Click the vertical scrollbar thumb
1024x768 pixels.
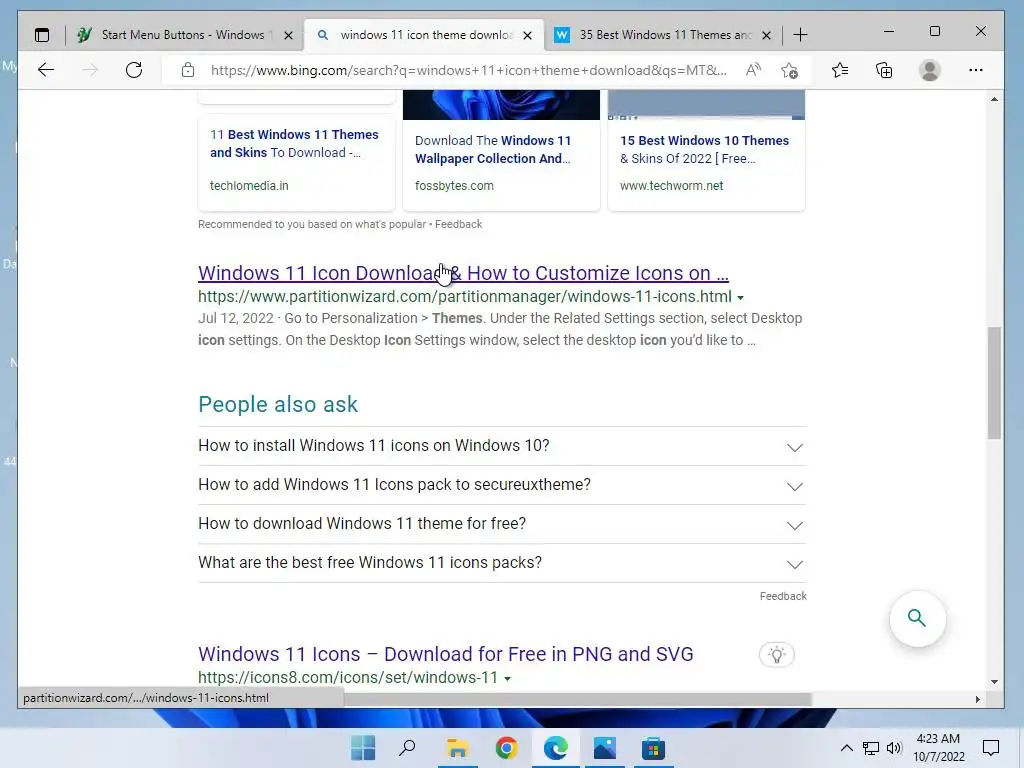tap(994, 383)
